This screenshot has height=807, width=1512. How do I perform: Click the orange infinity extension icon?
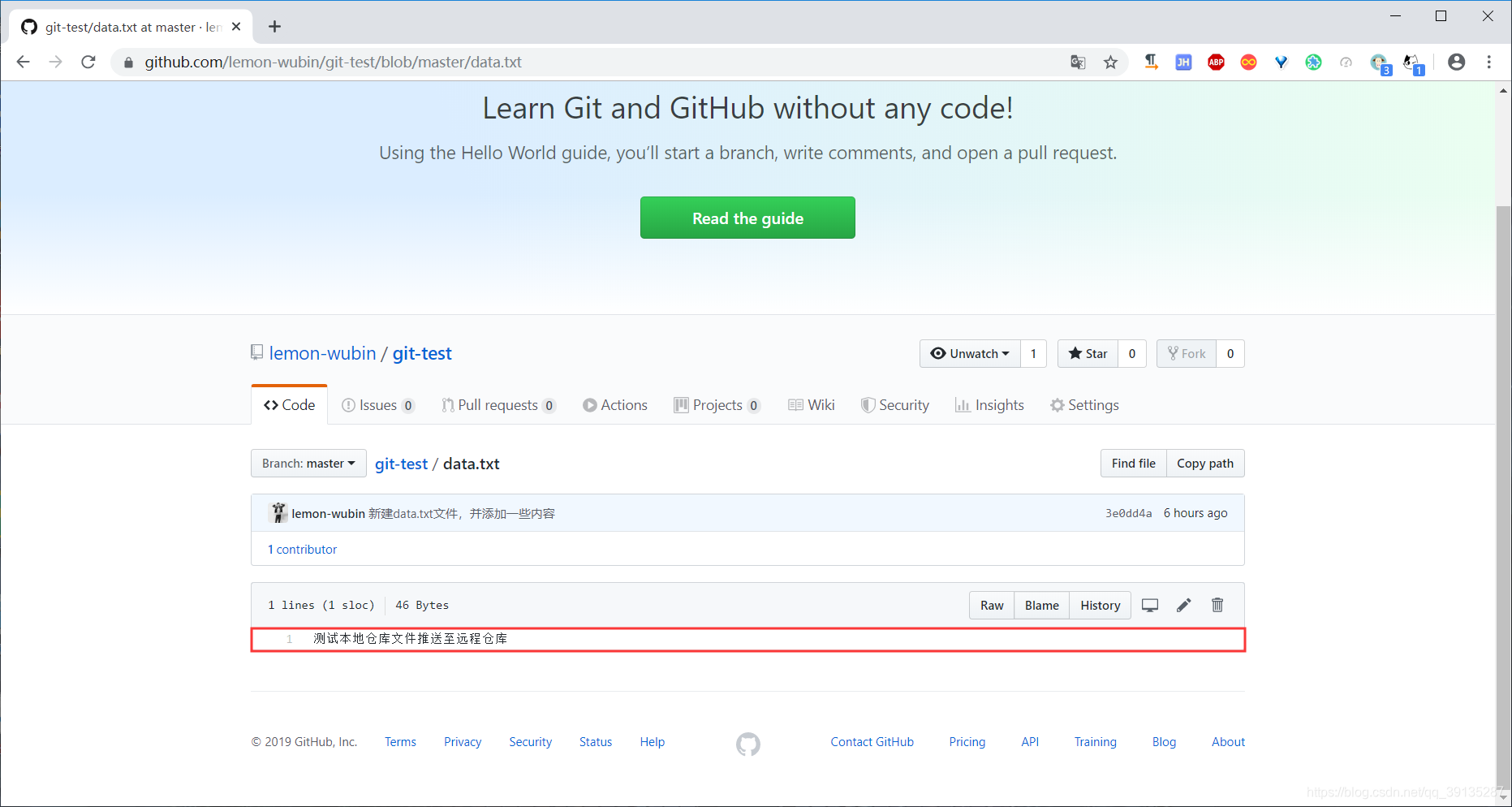pyautogui.click(x=1248, y=62)
